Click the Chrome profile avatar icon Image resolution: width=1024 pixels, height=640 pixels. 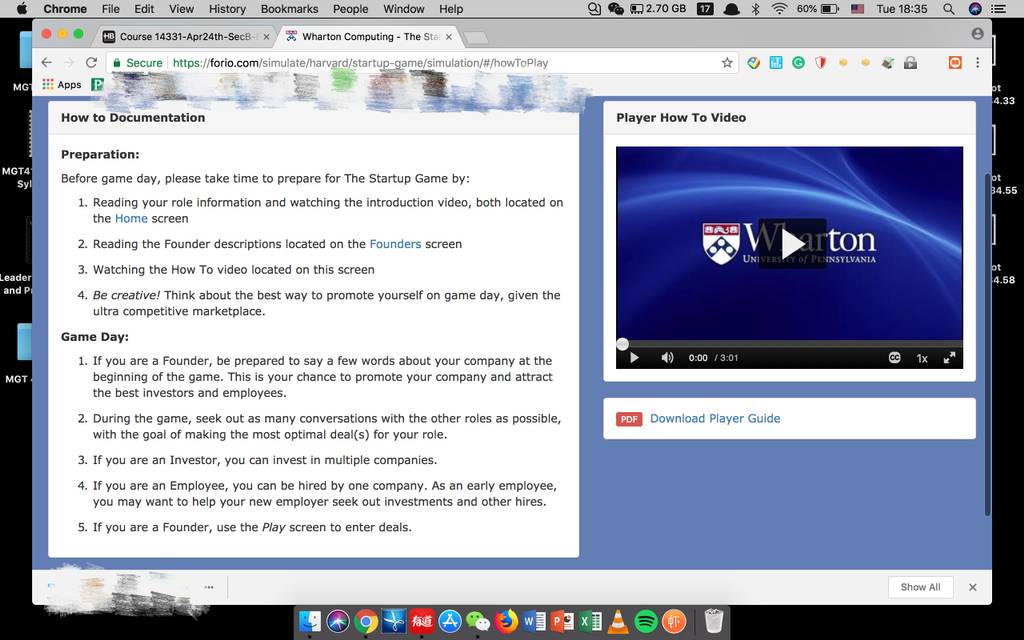coord(977,34)
